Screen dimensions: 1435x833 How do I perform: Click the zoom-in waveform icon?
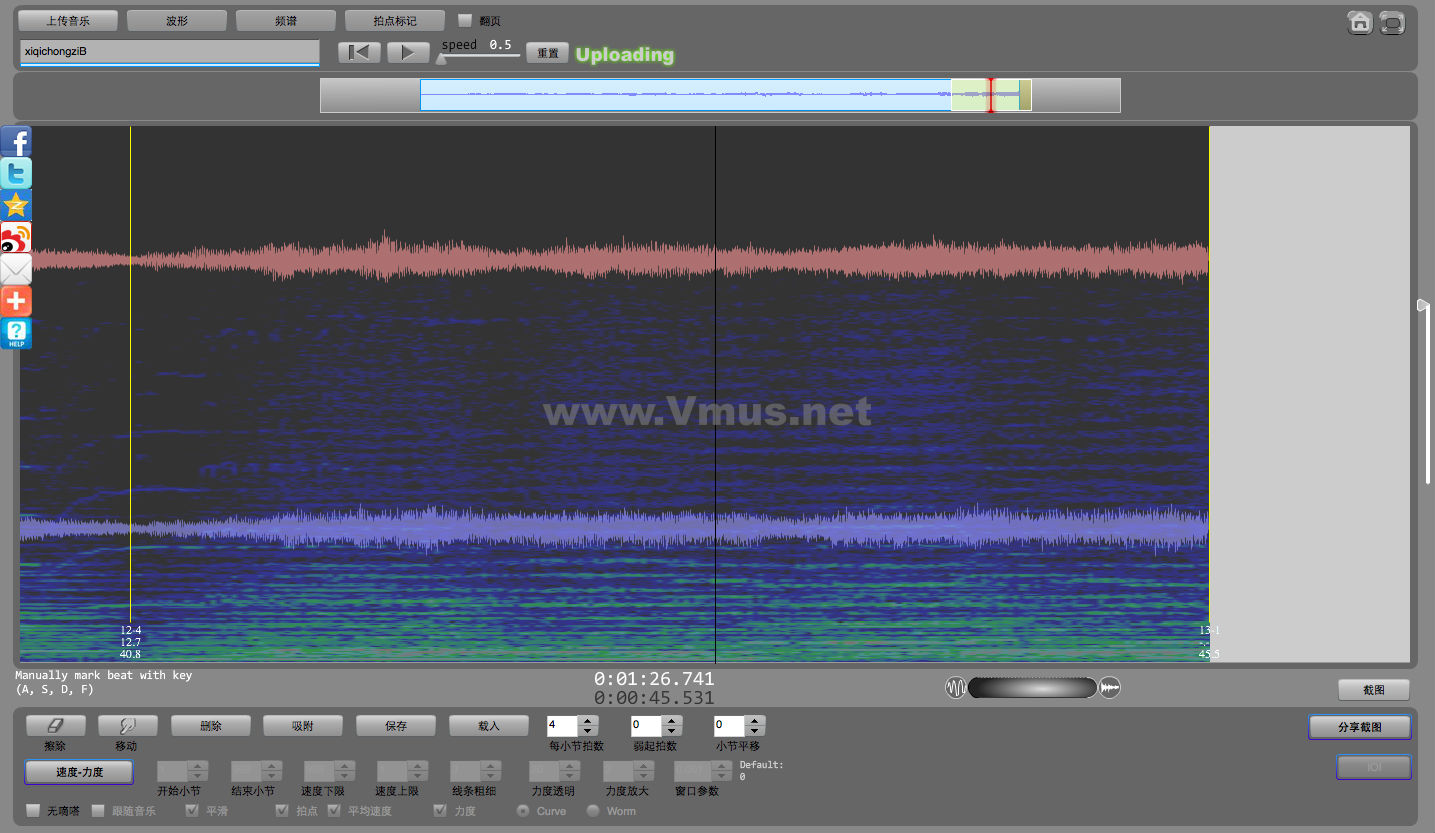click(x=1110, y=688)
